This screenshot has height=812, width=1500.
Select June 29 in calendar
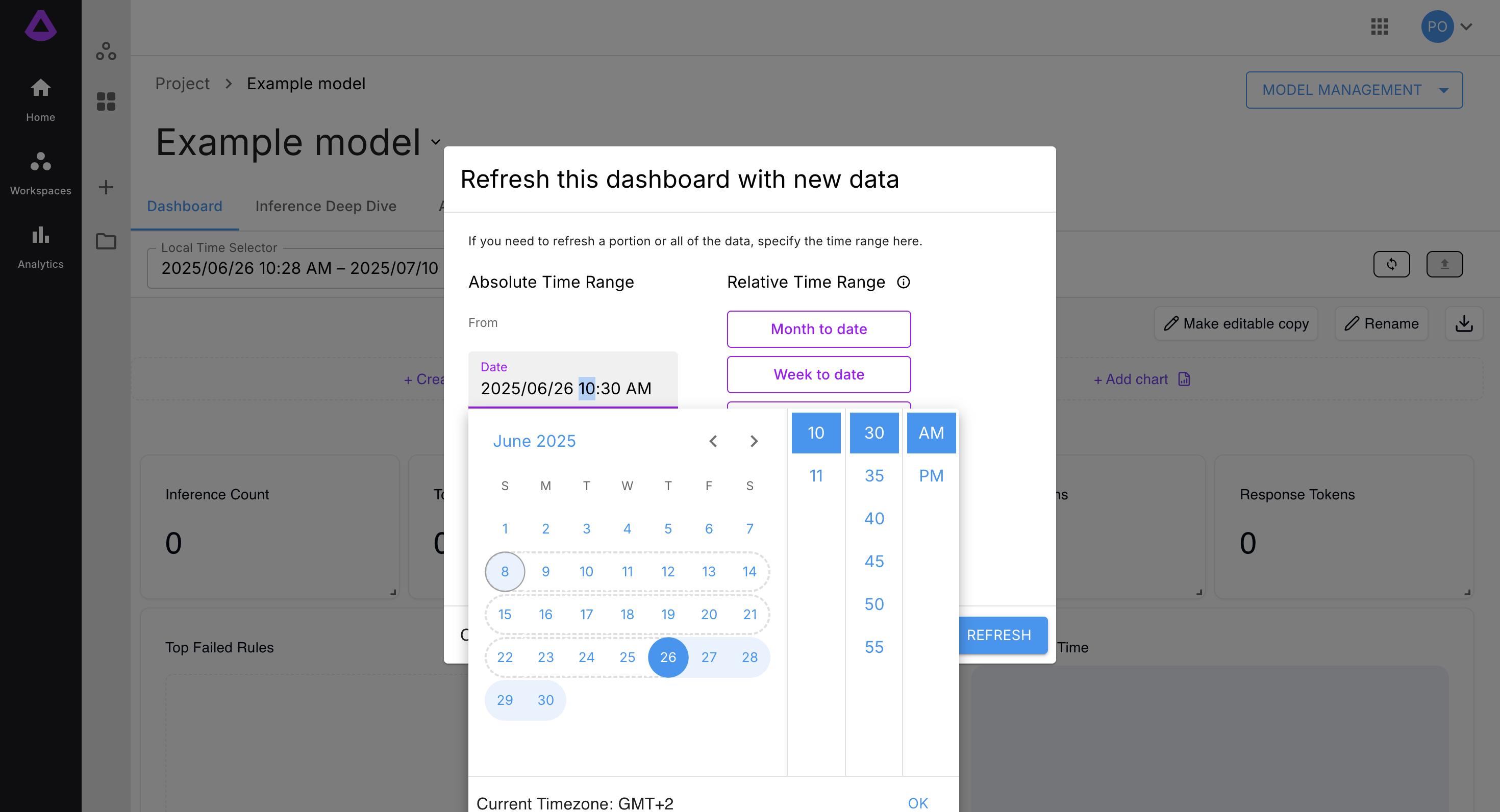(x=505, y=700)
